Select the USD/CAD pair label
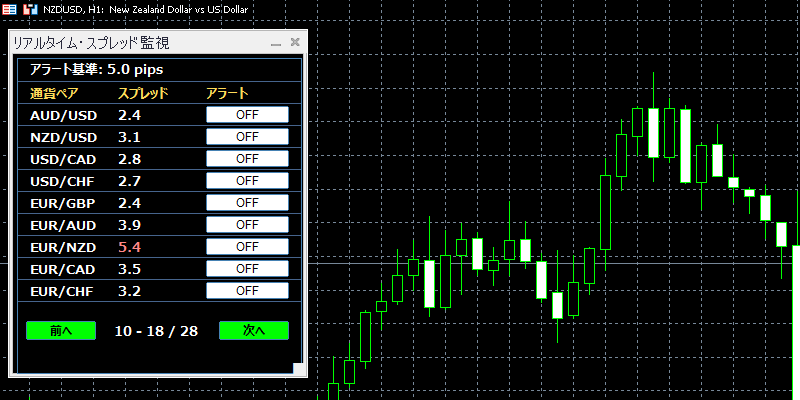 point(63,159)
